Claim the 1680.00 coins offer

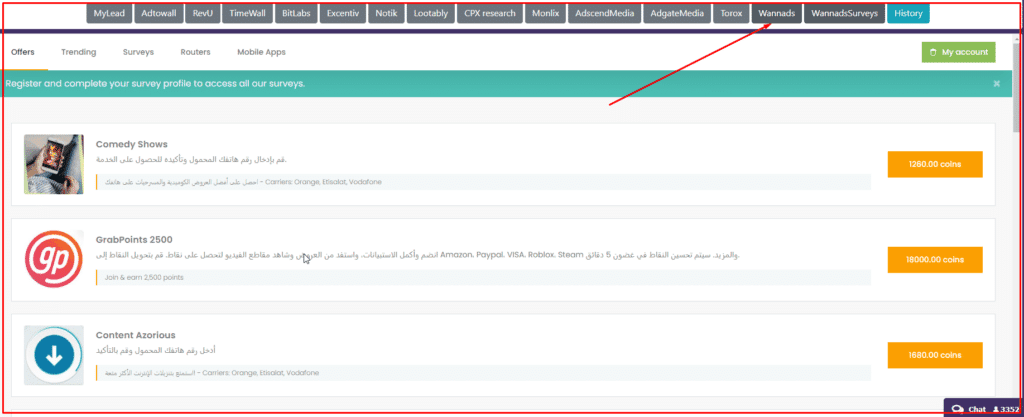935,355
